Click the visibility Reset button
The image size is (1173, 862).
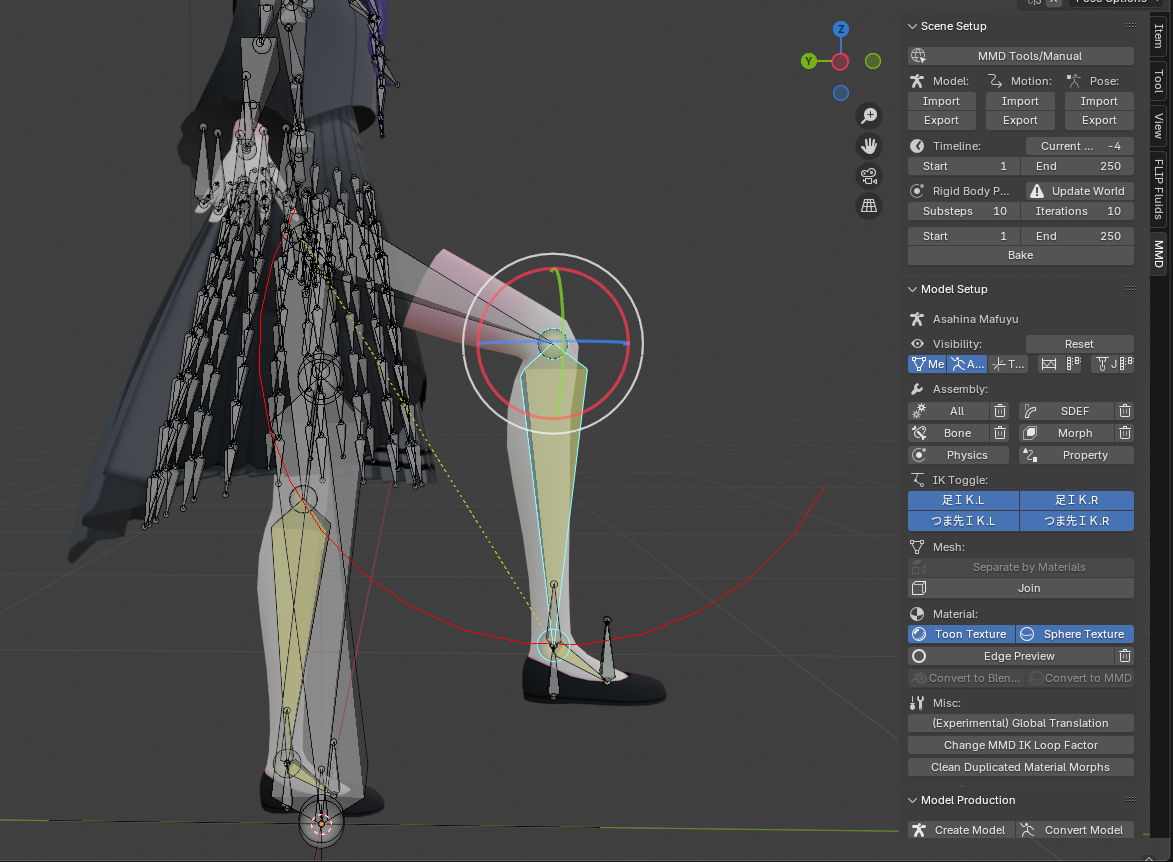1079,344
